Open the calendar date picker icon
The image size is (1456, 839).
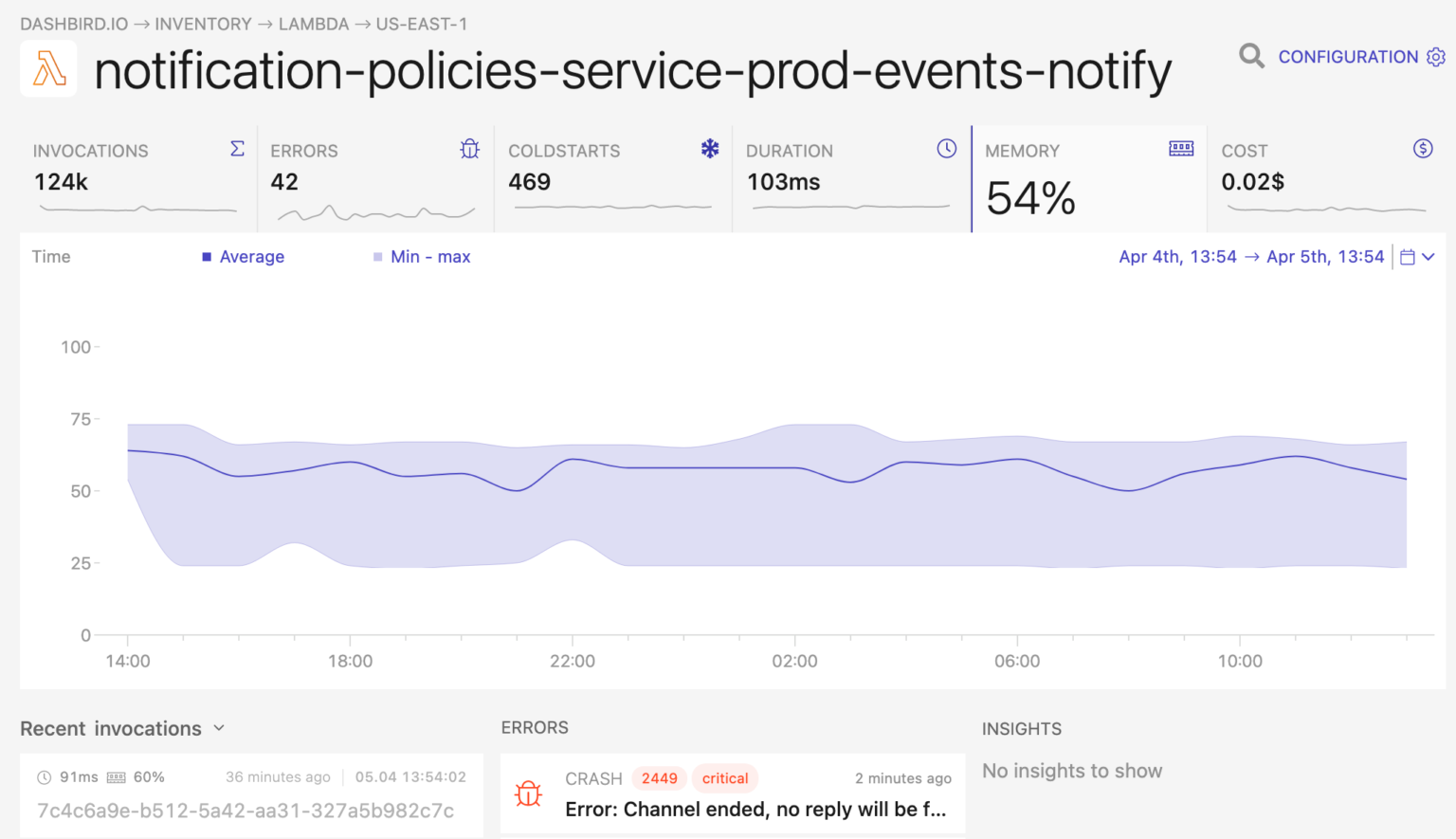tap(1408, 257)
